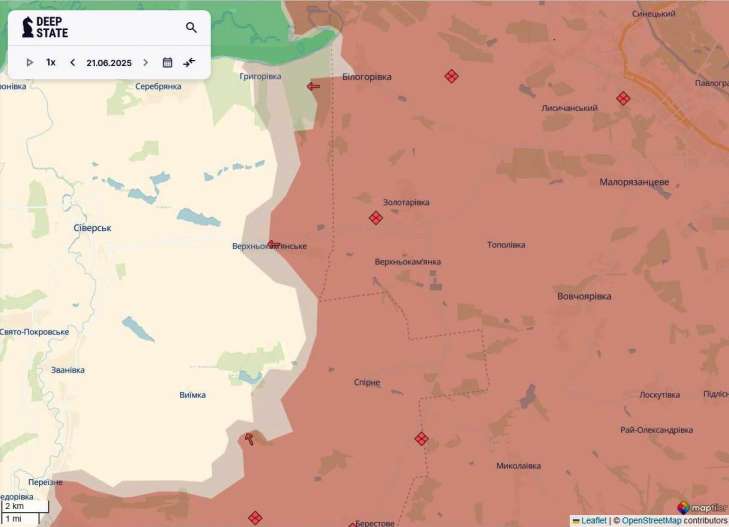Open the OpenStreetMap attribution link
Viewport: 729px width, 527px height.
coord(652,520)
